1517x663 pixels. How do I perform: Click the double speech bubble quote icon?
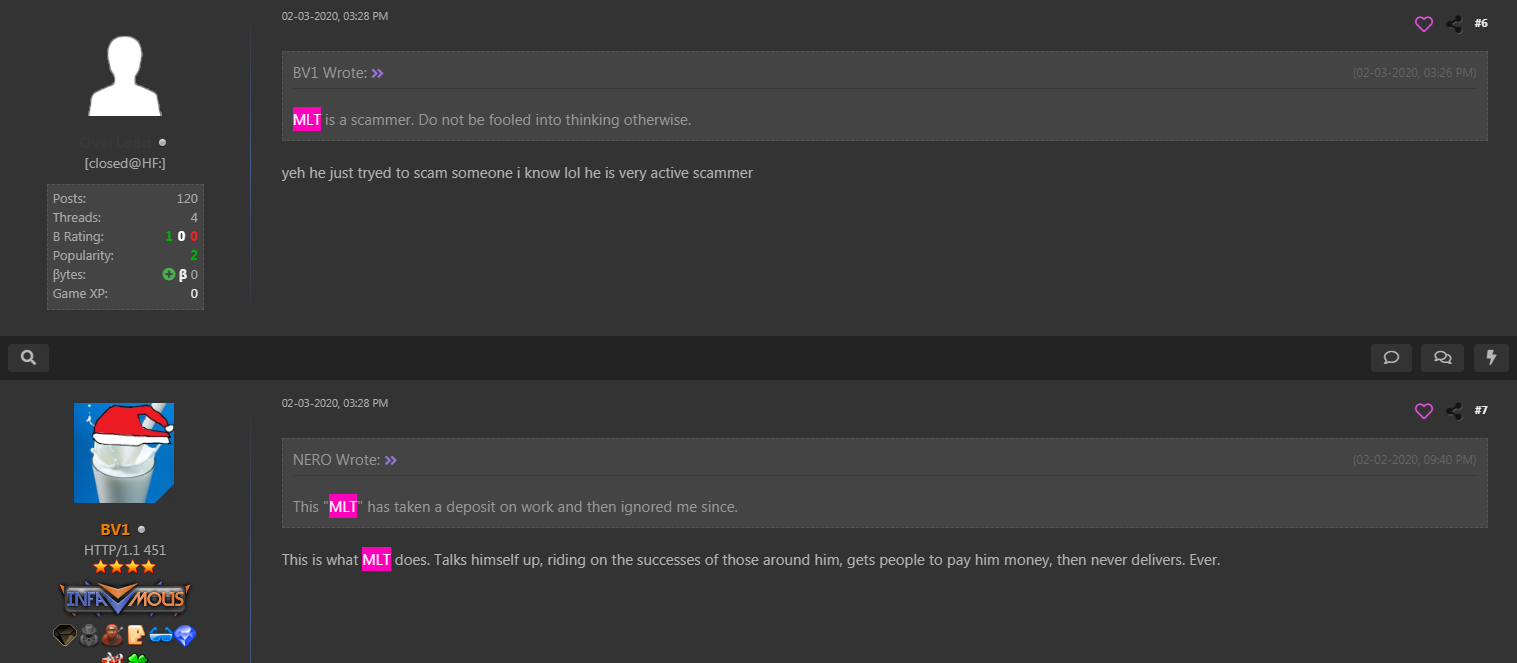click(x=1442, y=357)
